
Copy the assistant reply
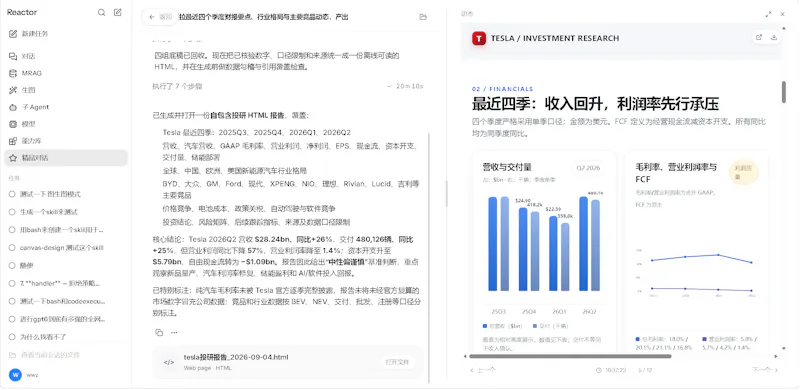coord(159,332)
